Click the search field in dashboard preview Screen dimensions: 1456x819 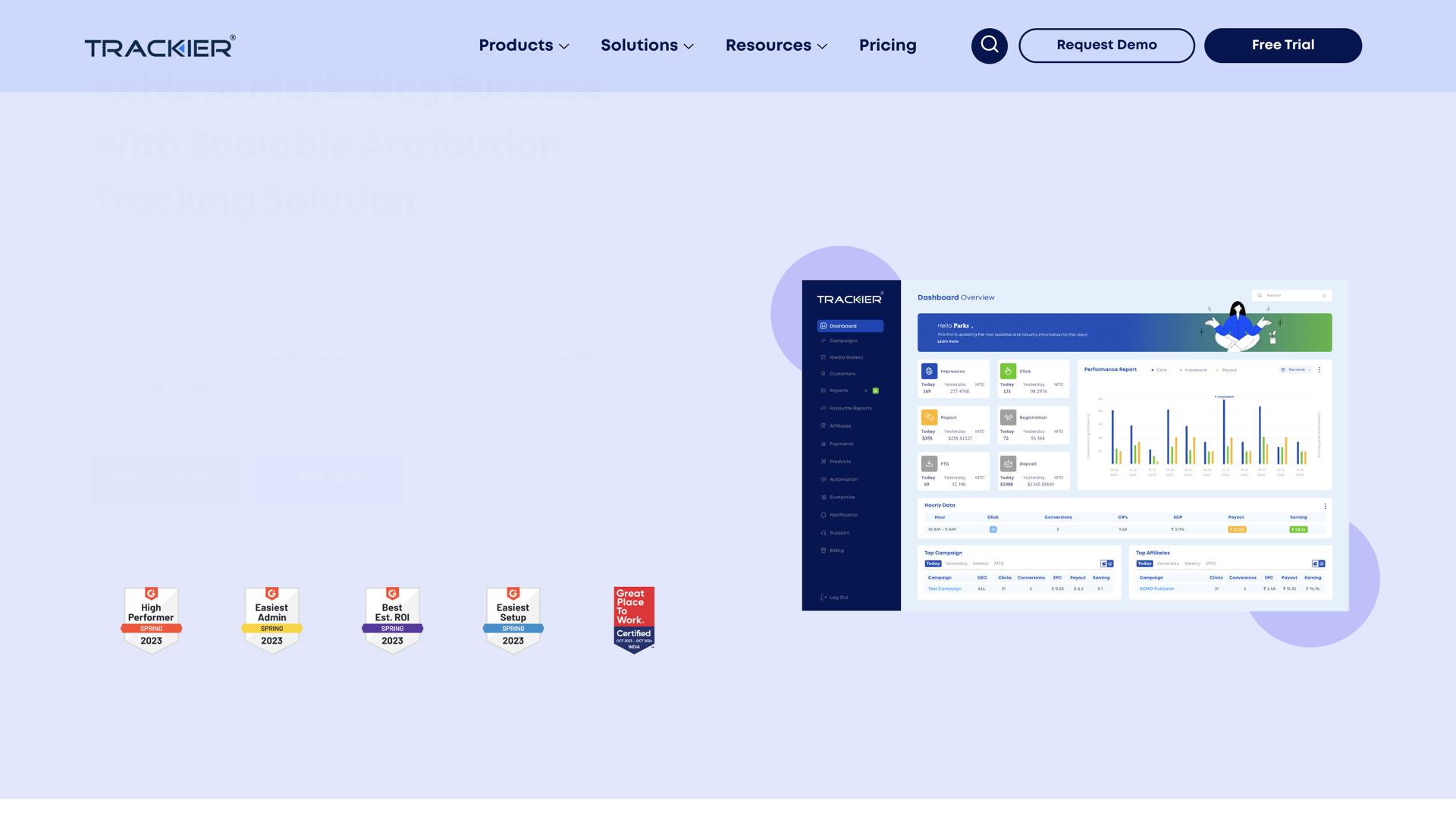pos(1291,296)
